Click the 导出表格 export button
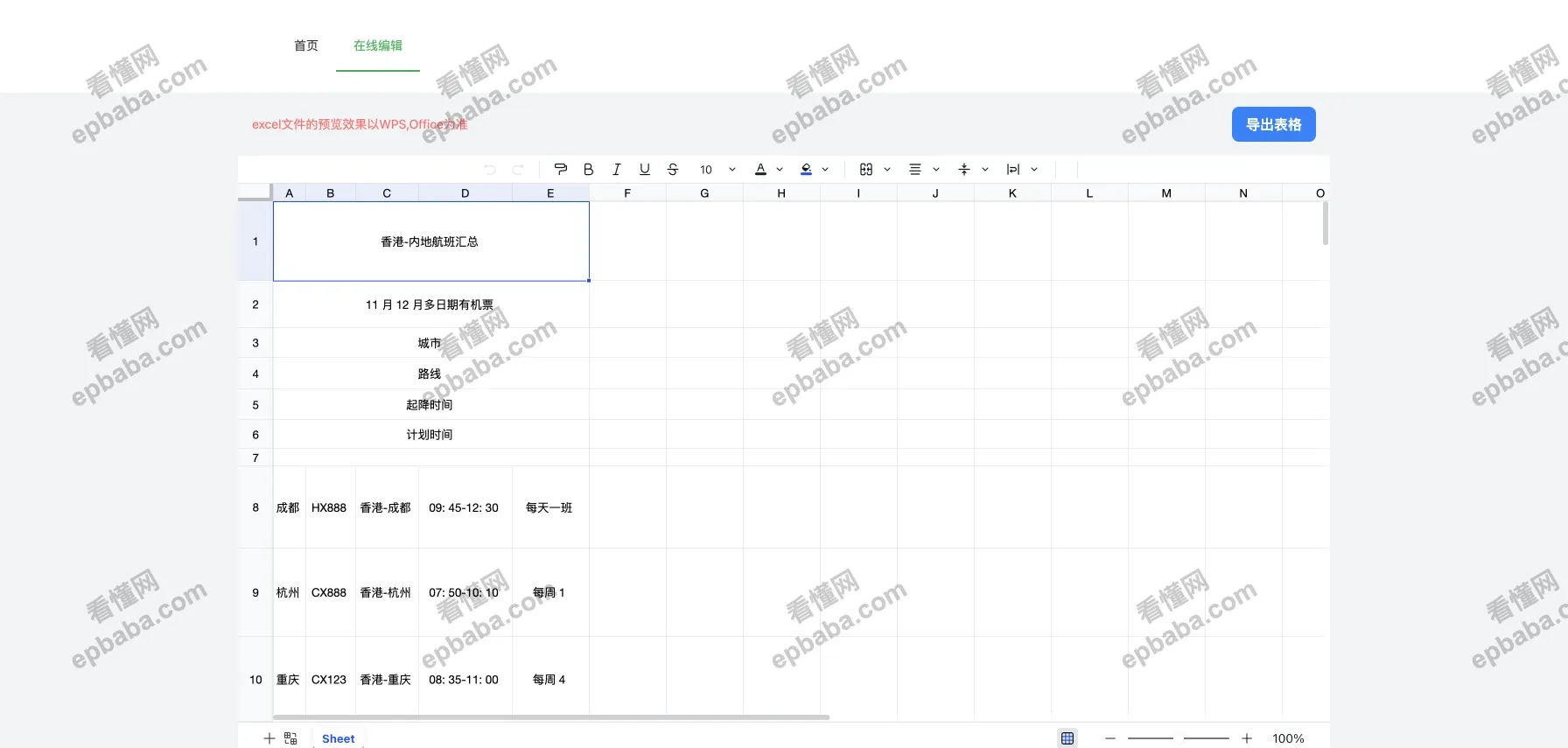Screen dimensions: 1568x748 (1274, 124)
